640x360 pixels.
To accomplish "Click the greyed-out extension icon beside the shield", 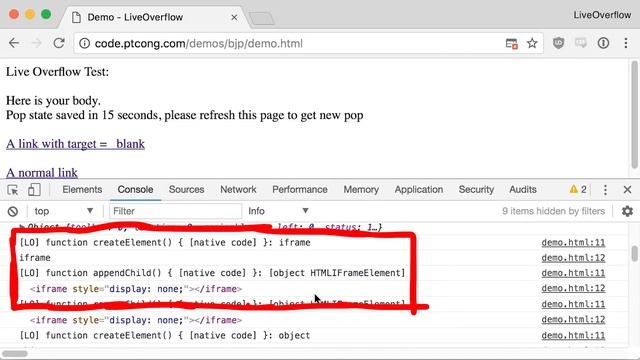I will pos(581,43).
